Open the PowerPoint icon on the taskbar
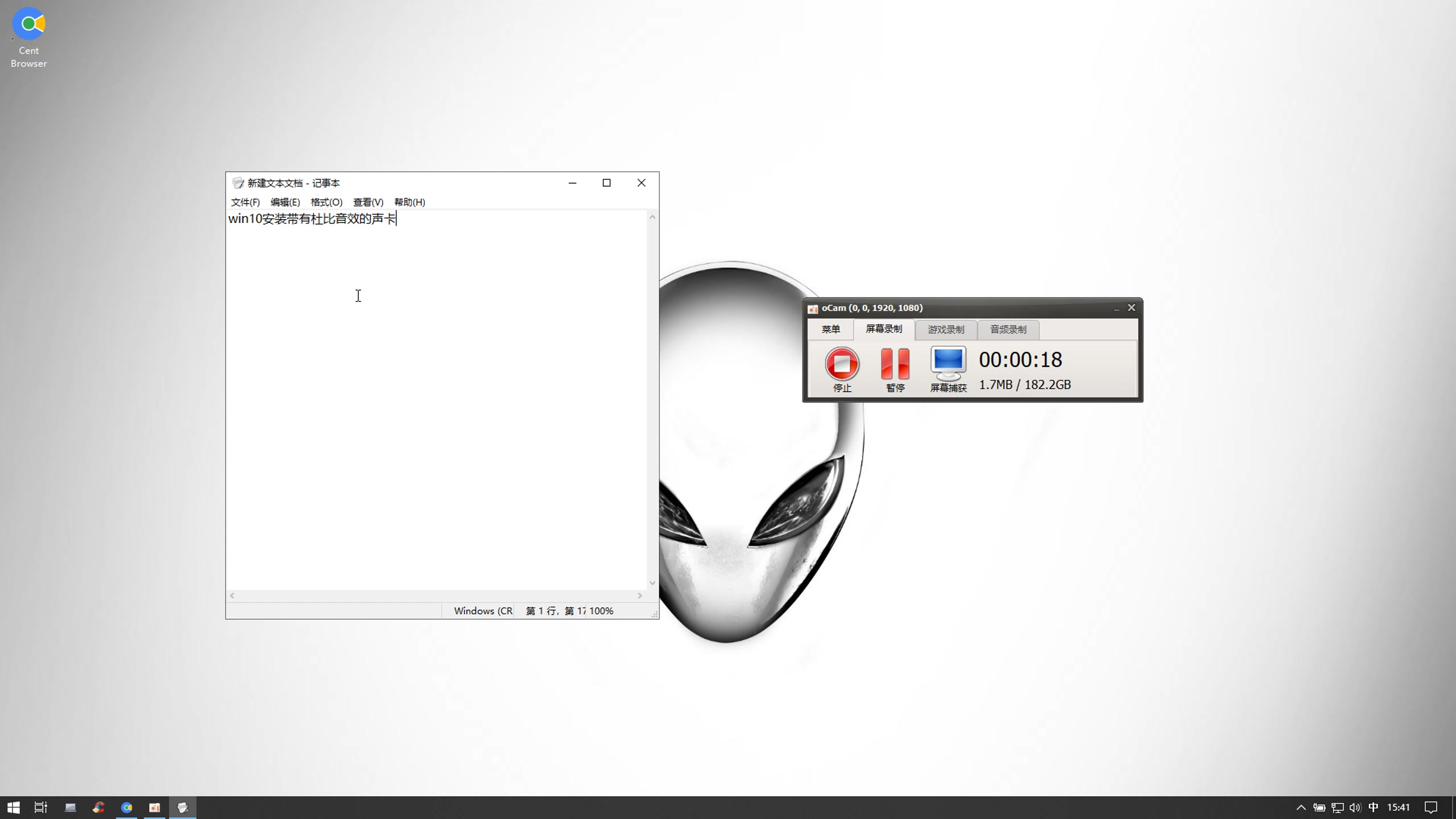 pyautogui.click(x=155, y=807)
